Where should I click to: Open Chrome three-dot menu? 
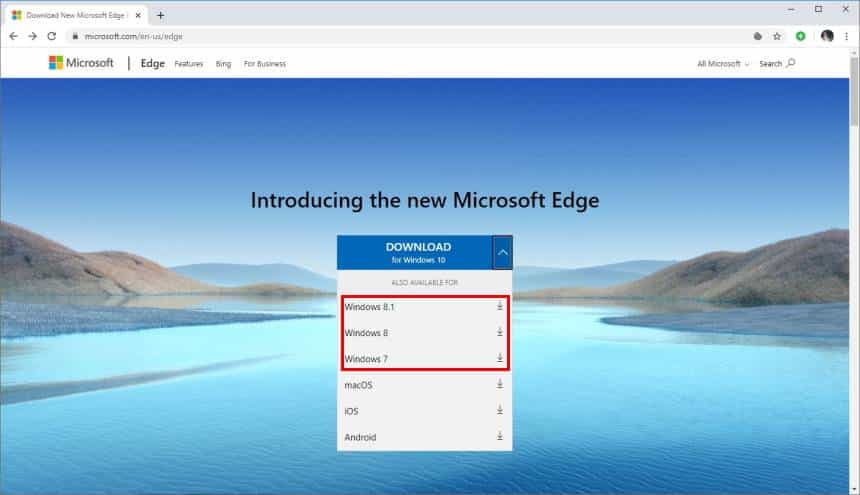[x=846, y=36]
